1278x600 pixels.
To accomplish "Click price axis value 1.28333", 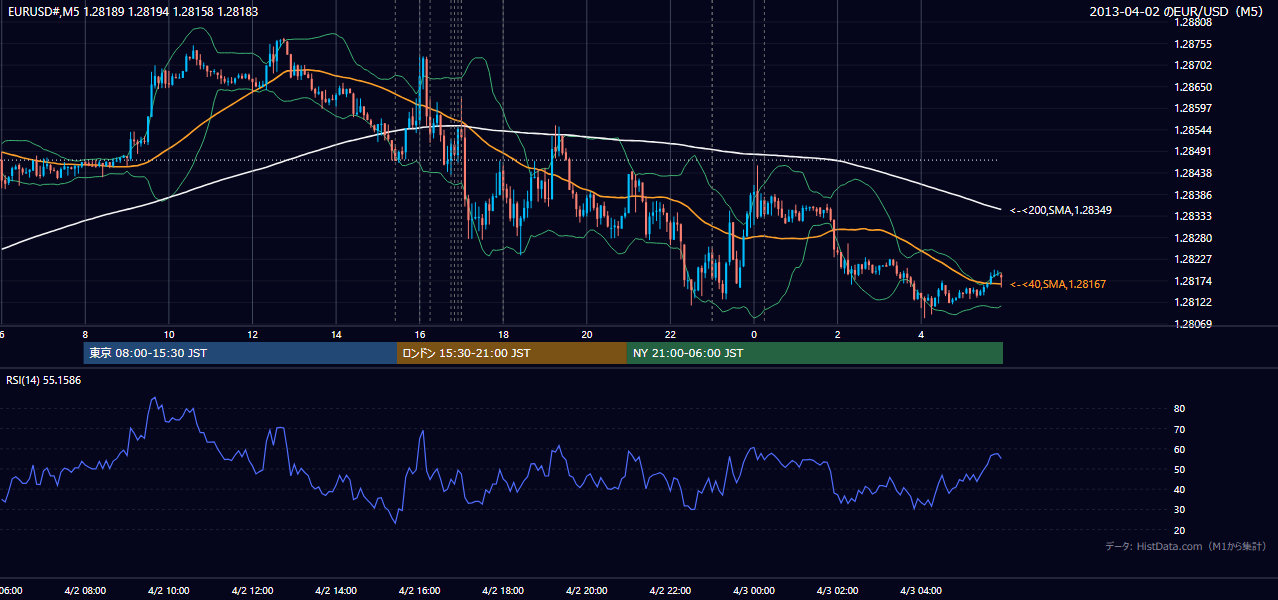I will coord(1194,216).
